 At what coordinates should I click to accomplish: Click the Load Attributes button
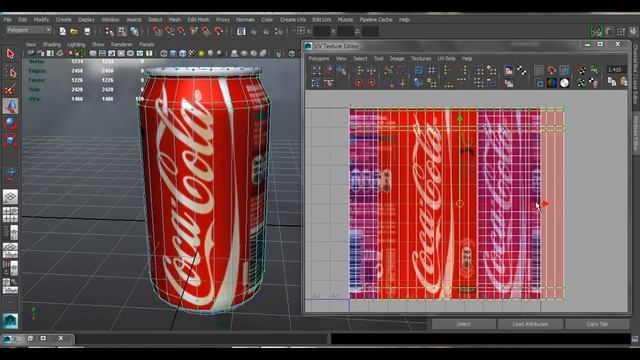(x=530, y=324)
